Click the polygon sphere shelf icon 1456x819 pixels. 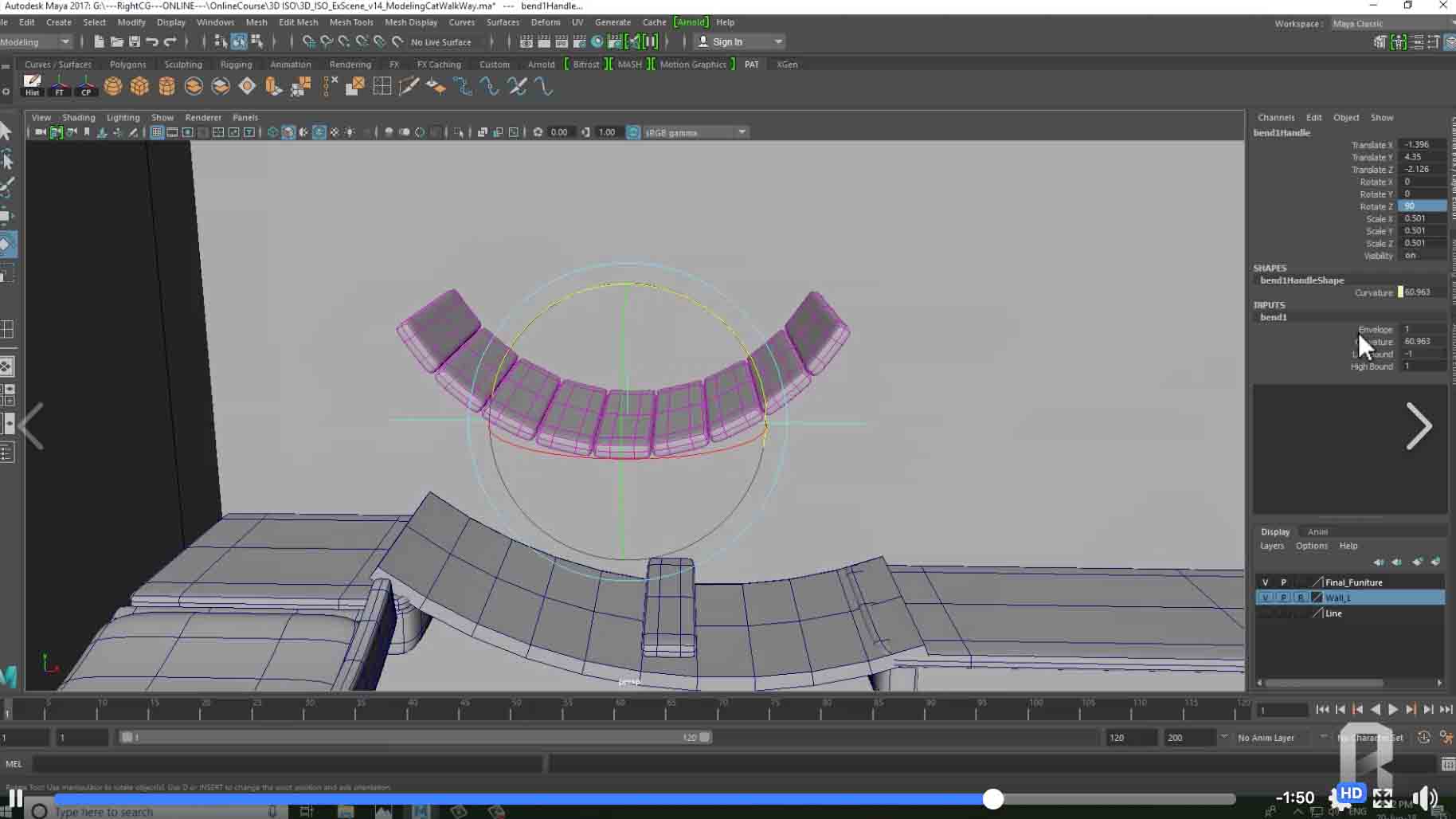(x=113, y=86)
